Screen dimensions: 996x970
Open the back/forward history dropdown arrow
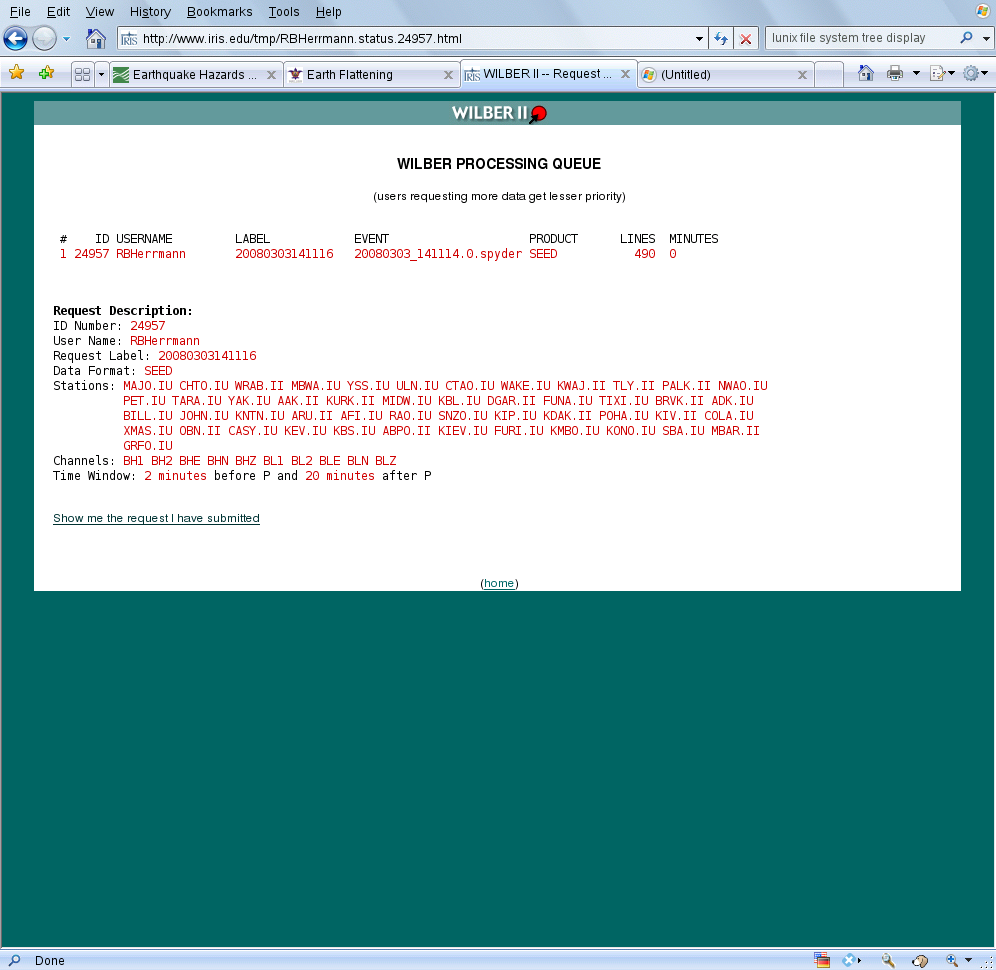[66, 39]
